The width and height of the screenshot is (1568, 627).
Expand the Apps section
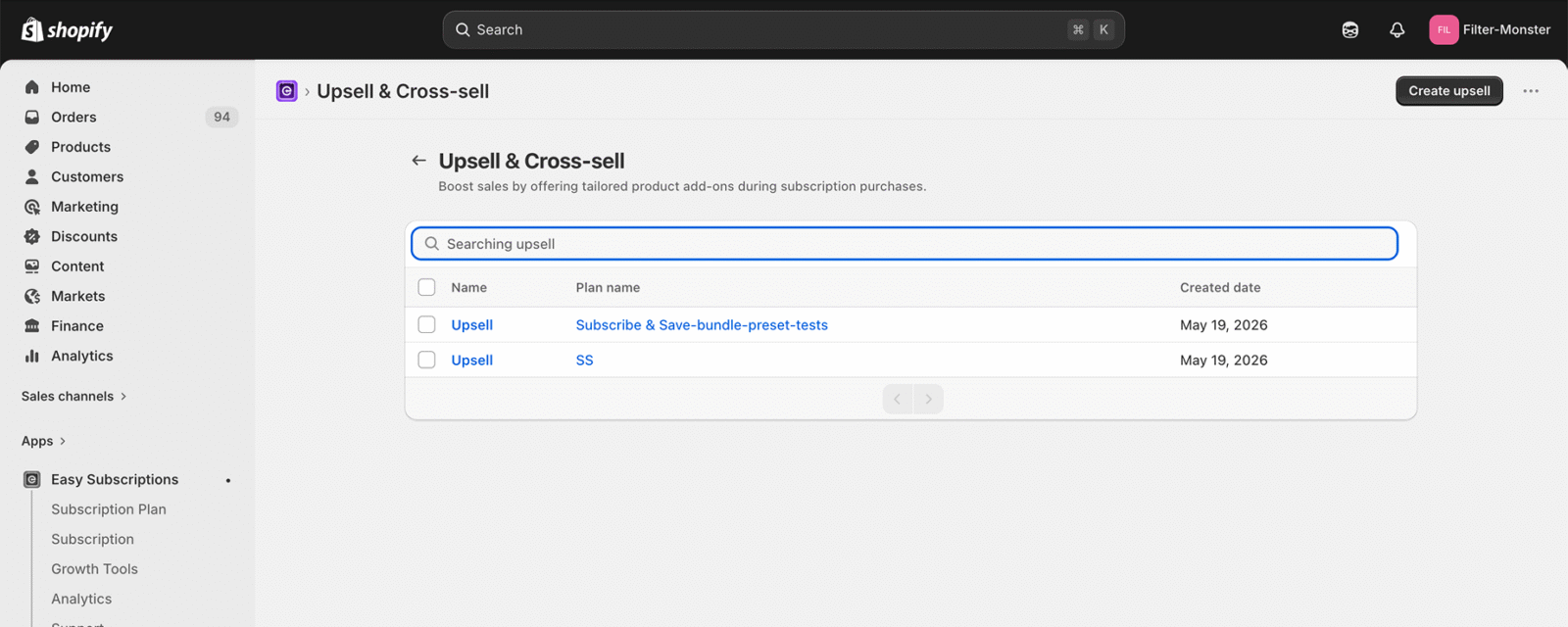tap(44, 441)
